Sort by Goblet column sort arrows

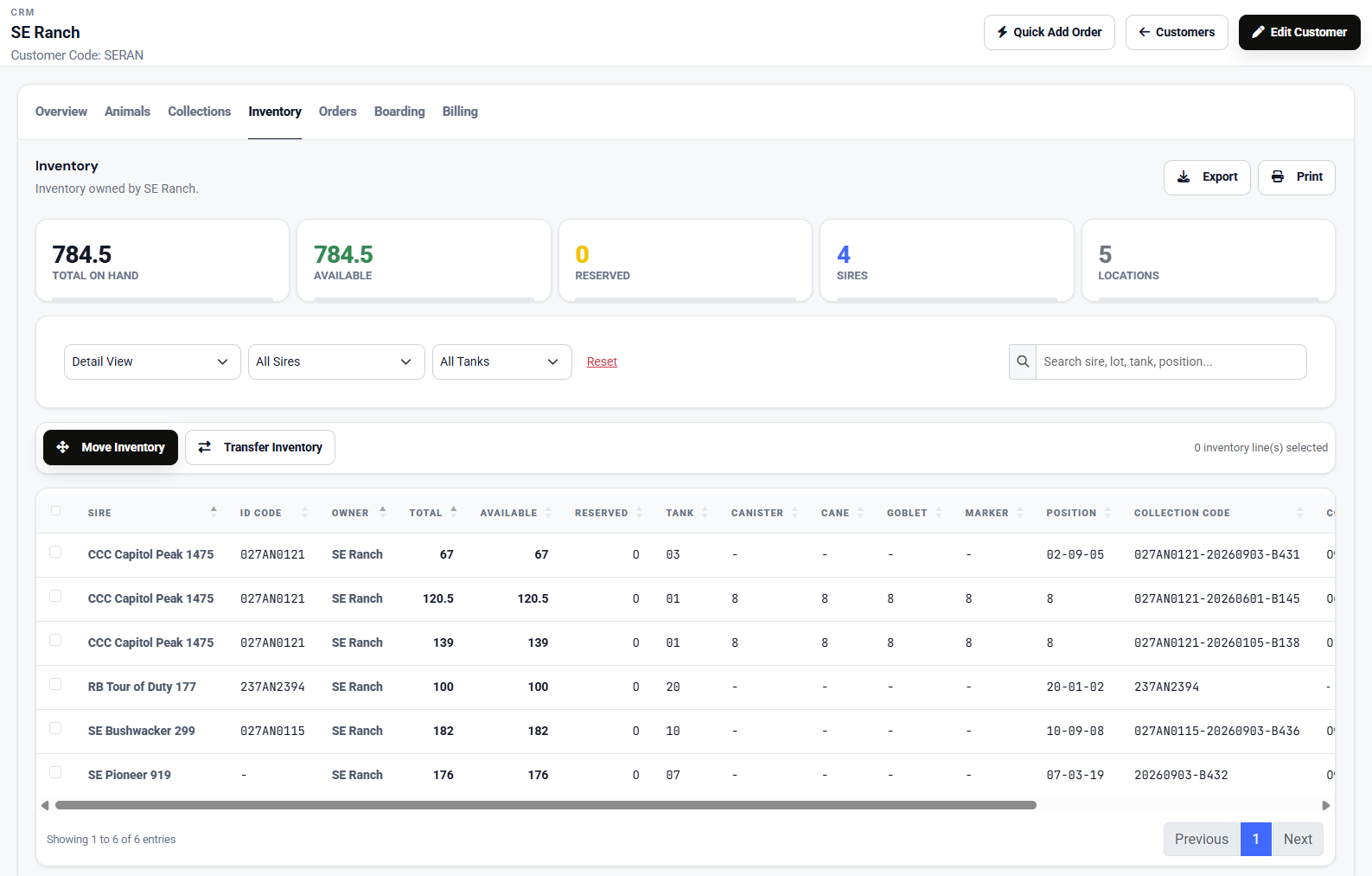[939, 512]
